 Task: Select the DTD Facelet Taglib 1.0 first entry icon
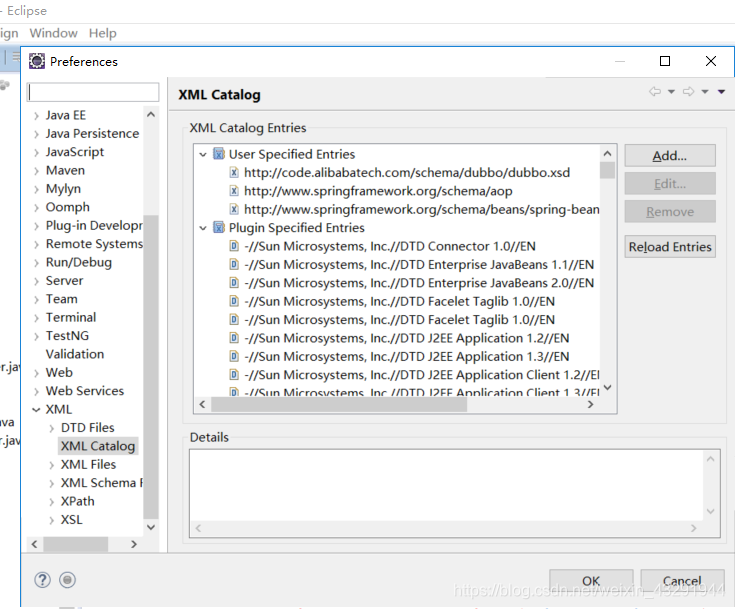point(234,301)
